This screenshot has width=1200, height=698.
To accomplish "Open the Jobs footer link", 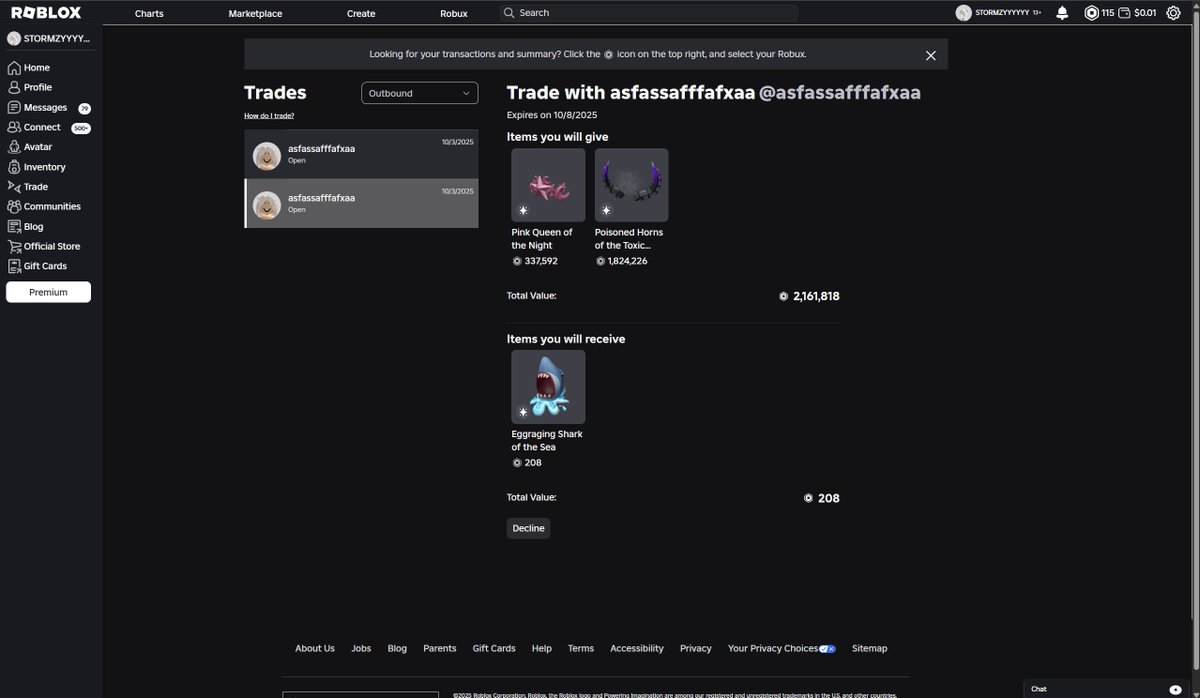I will click(361, 648).
